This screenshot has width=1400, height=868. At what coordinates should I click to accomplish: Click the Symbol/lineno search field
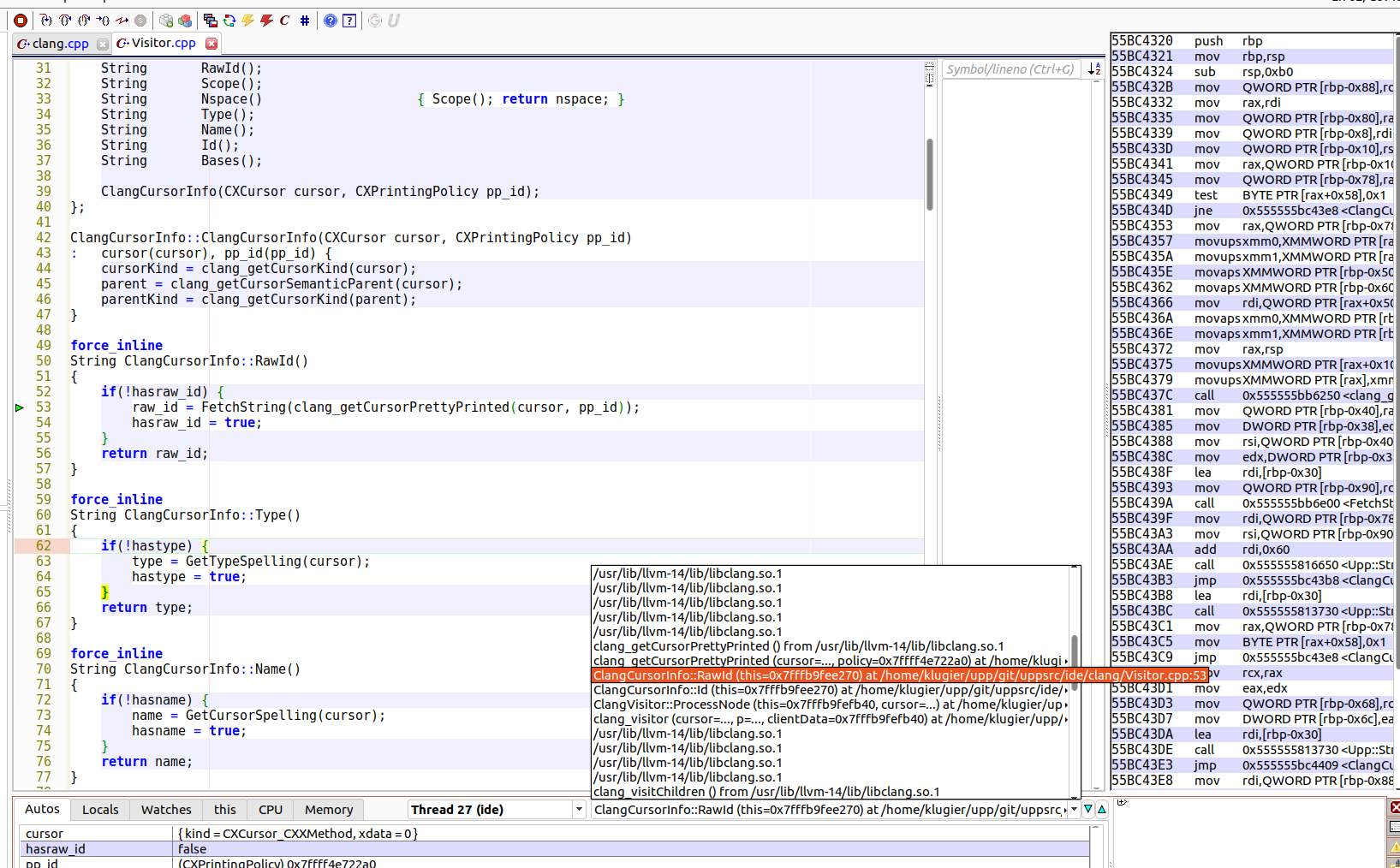click(1010, 69)
